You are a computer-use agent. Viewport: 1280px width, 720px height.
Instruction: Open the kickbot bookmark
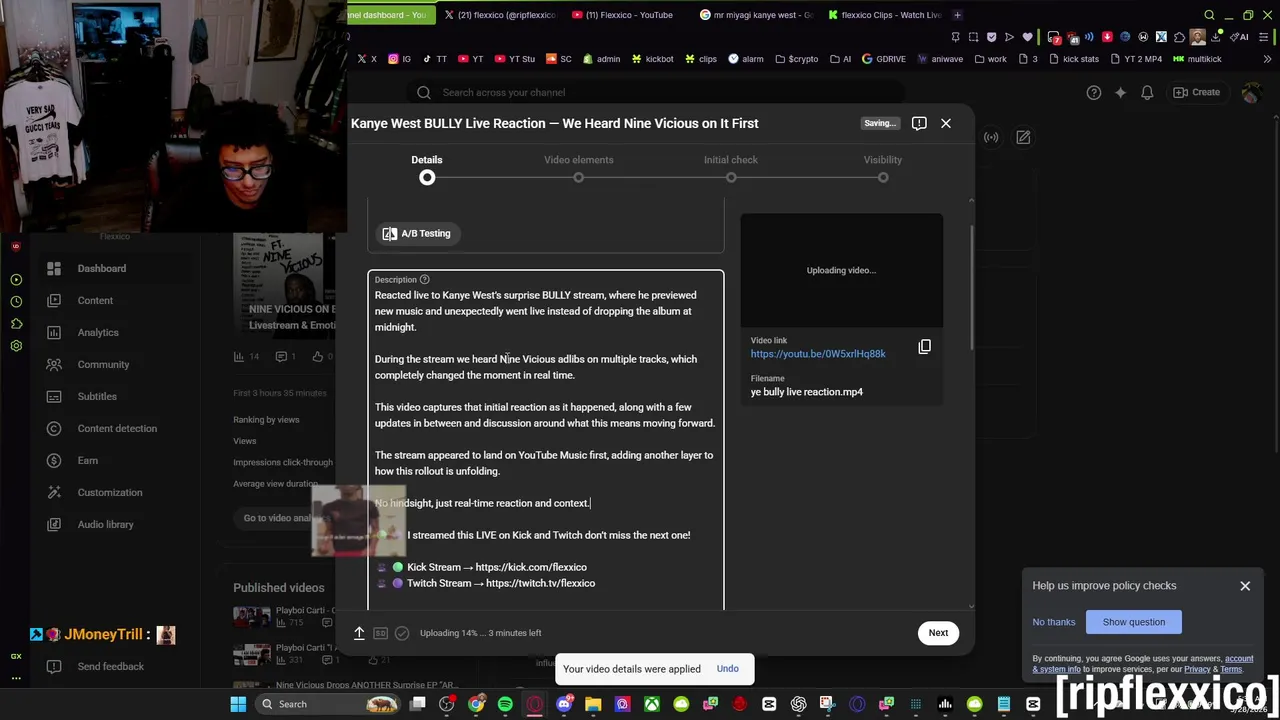tap(652, 59)
